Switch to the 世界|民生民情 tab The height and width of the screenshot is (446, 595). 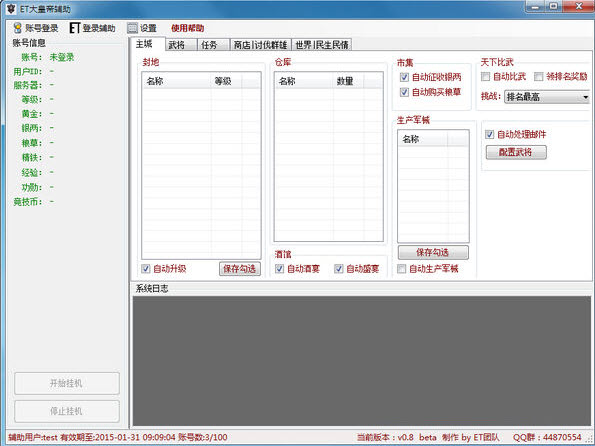(322, 45)
